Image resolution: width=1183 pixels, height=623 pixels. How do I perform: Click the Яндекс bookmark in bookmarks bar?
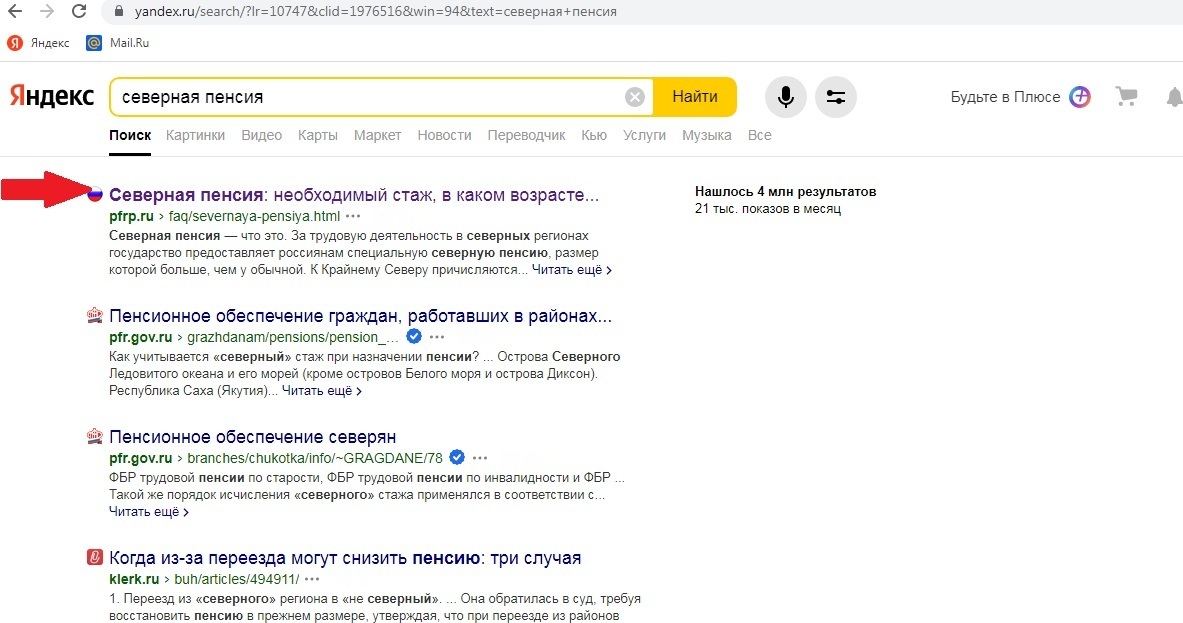tap(39, 43)
